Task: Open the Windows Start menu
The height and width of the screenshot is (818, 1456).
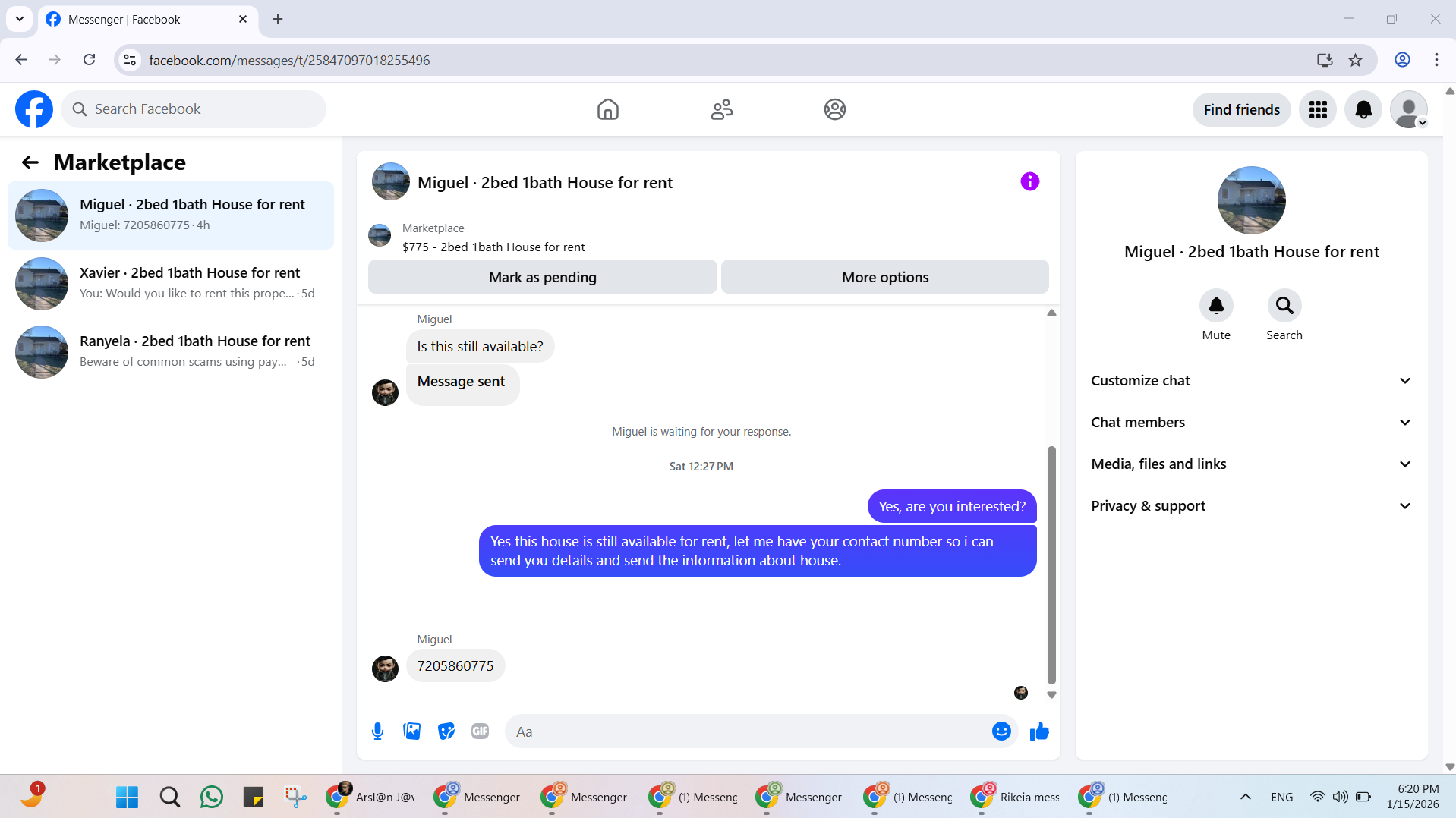Action: point(127,797)
